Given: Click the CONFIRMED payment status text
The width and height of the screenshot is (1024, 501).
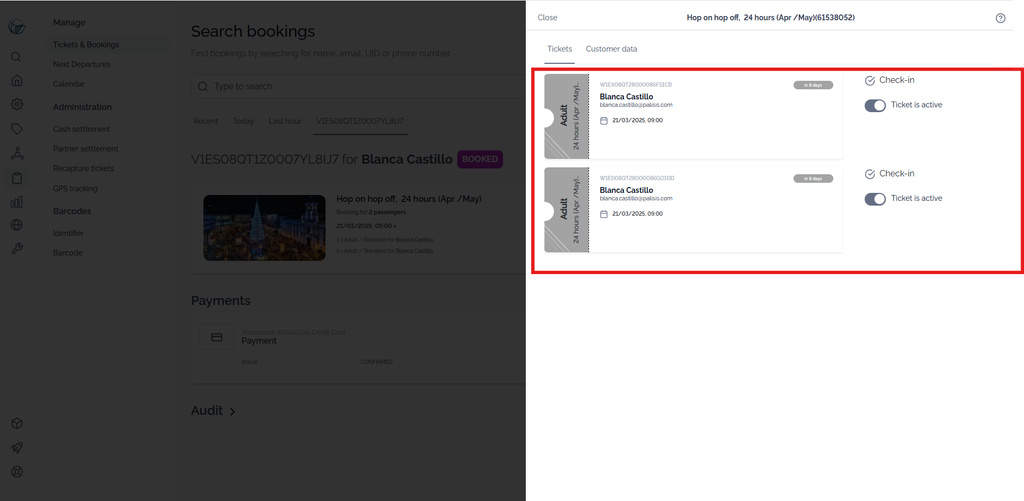Looking at the screenshot, I should tap(377, 361).
